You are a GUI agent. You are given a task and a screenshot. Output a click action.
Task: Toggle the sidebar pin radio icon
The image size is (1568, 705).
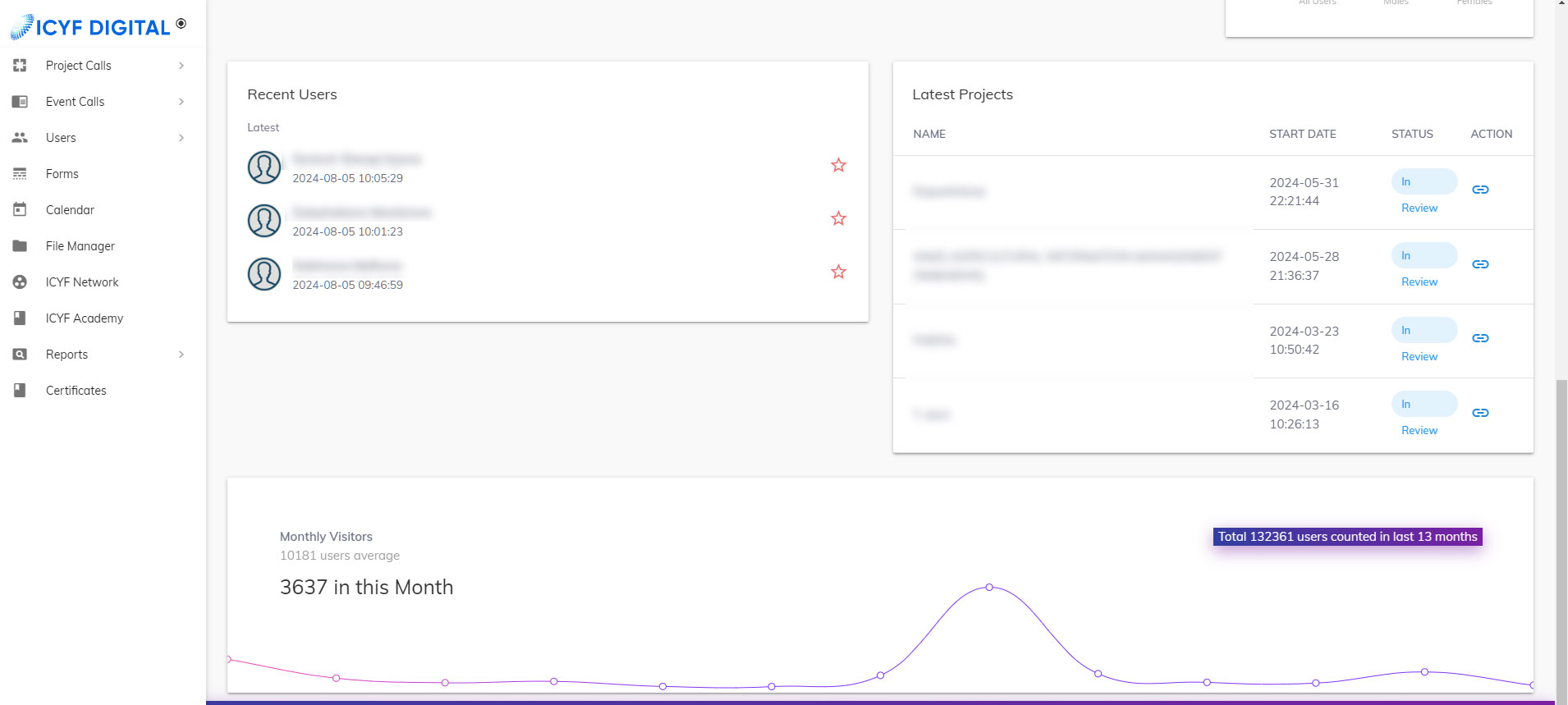pyautogui.click(x=181, y=24)
